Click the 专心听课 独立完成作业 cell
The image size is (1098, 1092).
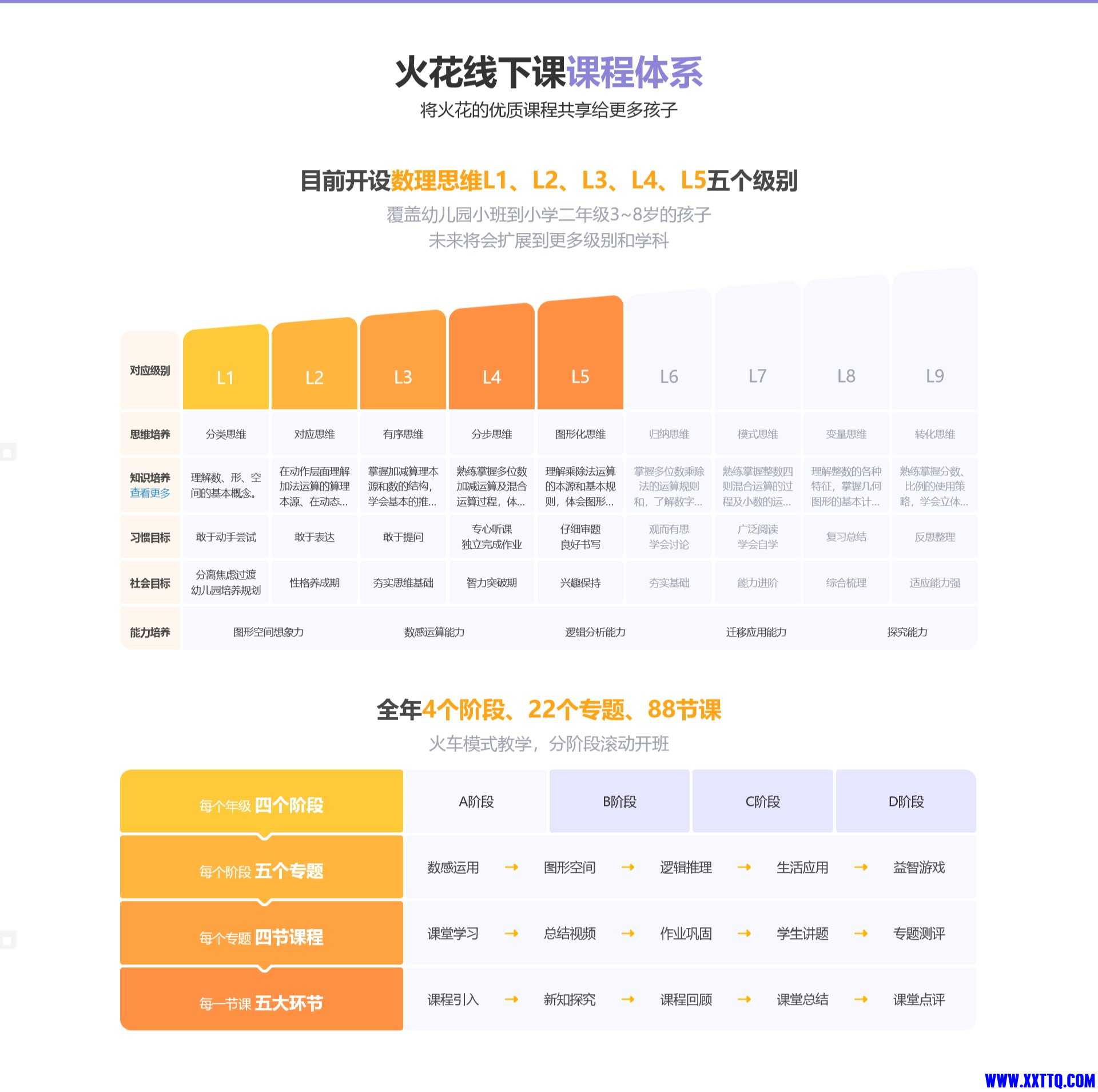[x=492, y=537]
